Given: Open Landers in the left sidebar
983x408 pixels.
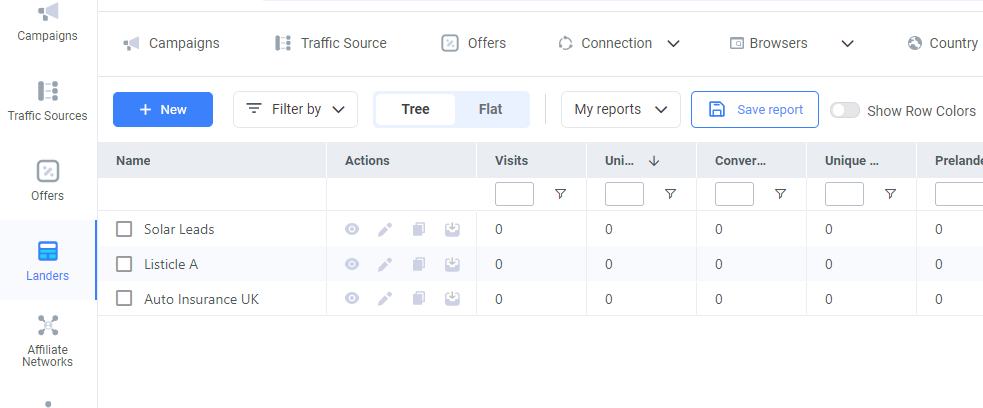Looking at the screenshot, I should point(48,260).
